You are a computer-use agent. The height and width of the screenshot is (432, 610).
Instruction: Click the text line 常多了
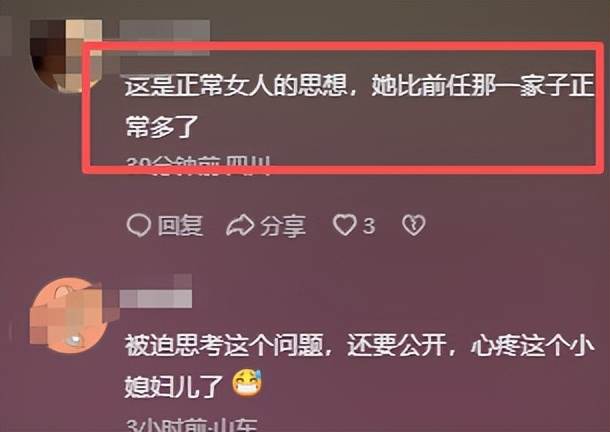162,126
